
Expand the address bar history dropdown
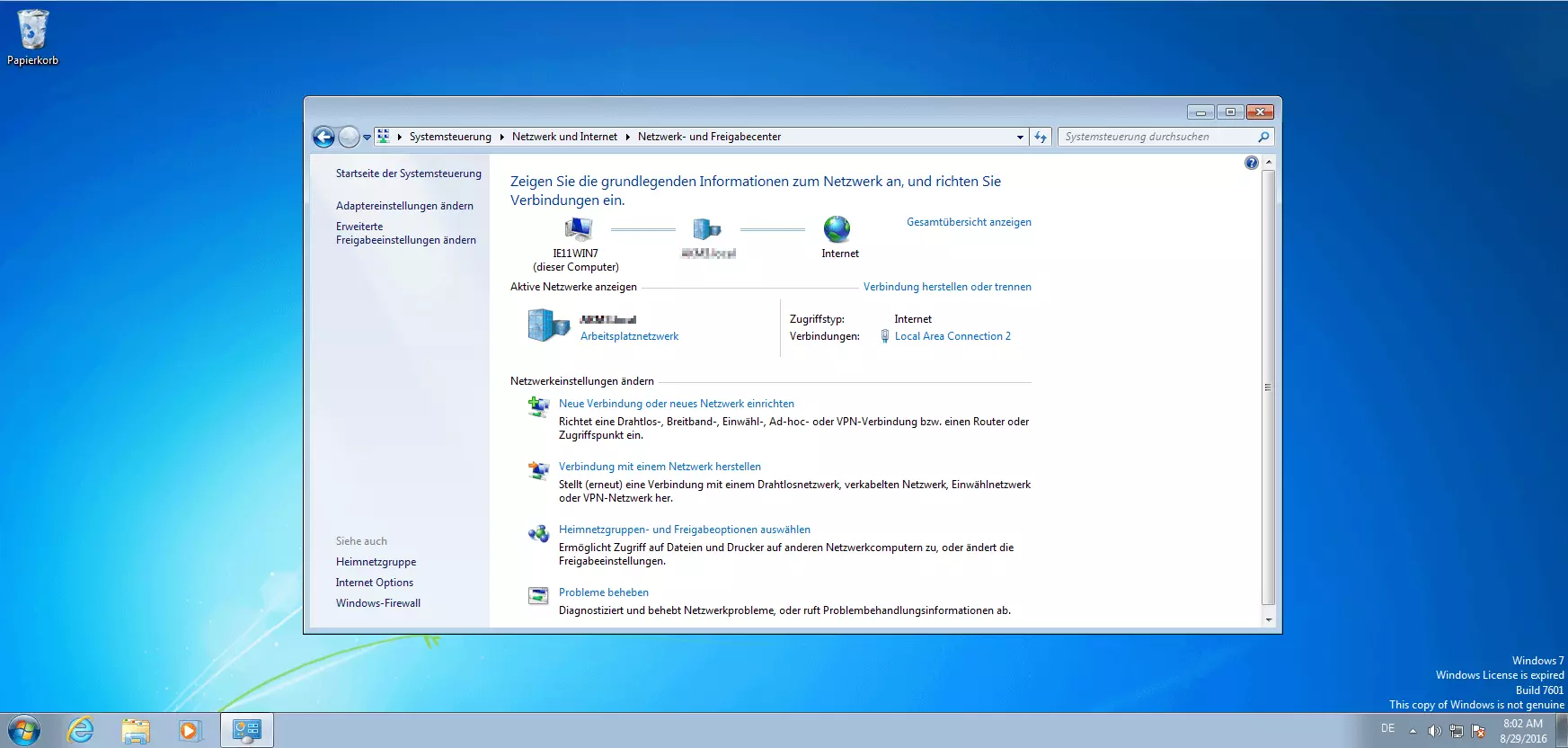[1020, 138]
